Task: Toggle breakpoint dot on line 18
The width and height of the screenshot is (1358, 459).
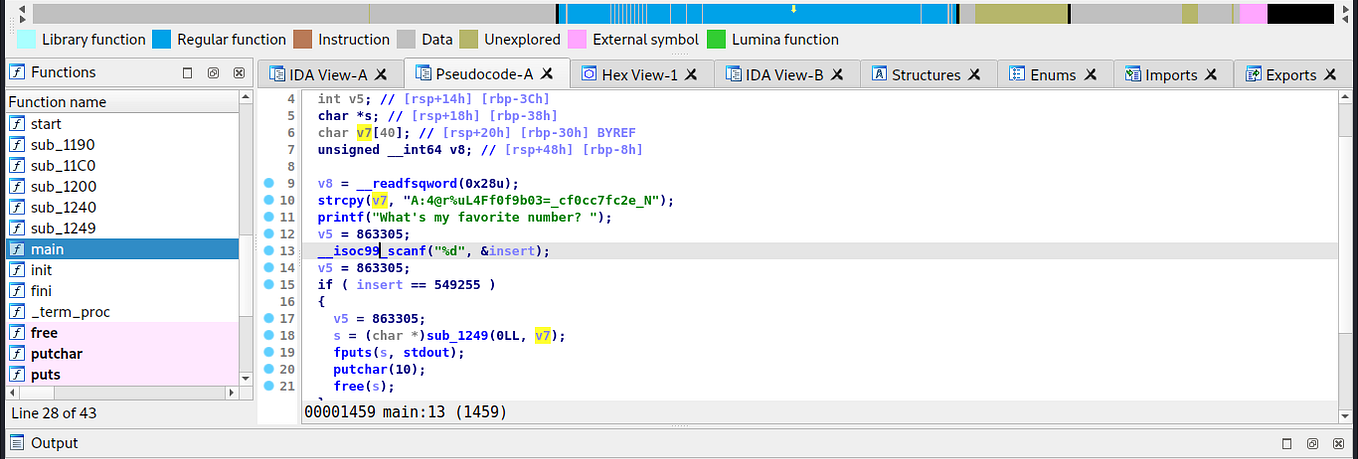Action: click(268, 335)
